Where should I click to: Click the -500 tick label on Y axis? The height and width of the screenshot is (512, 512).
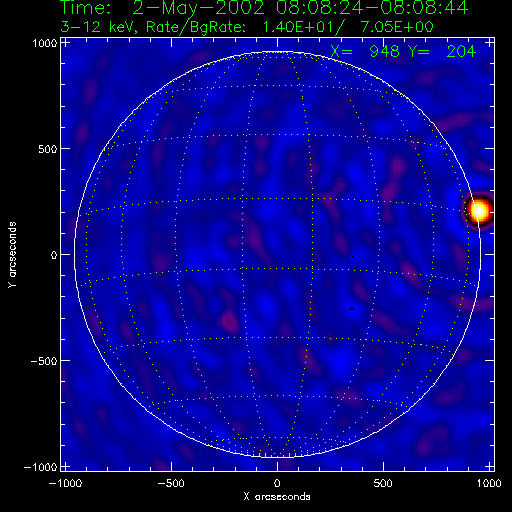pyautogui.click(x=44, y=361)
